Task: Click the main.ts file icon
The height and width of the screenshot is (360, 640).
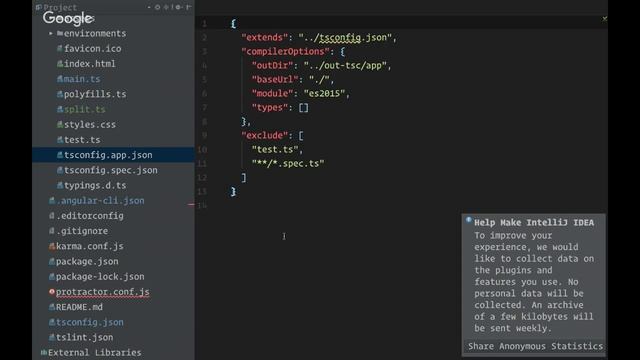Action: click(x=60, y=79)
